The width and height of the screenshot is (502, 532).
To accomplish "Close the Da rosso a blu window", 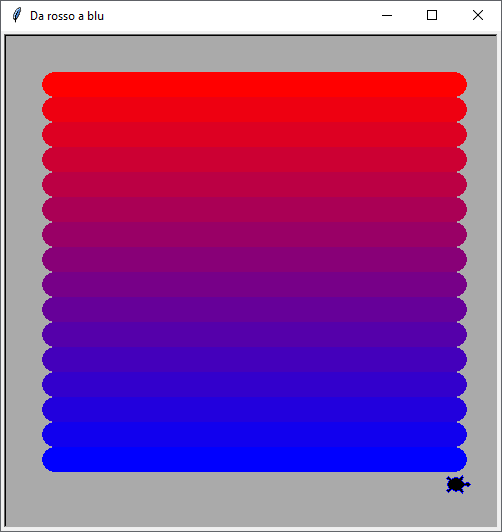I will 478,15.
